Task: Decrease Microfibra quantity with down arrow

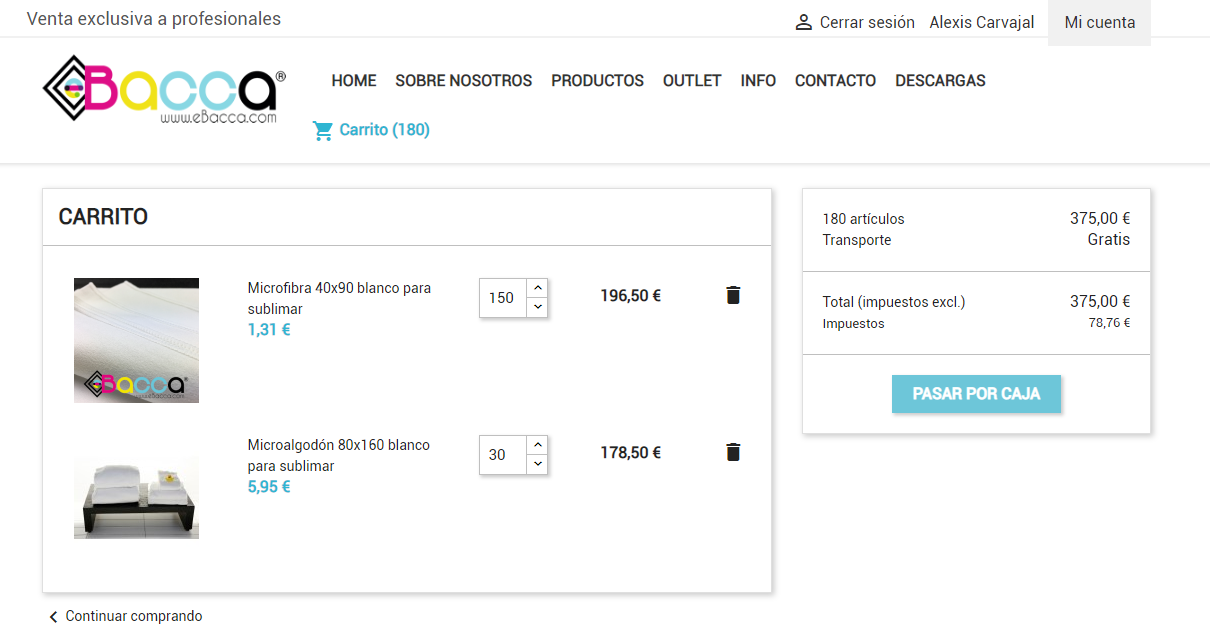Action: point(538,307)
